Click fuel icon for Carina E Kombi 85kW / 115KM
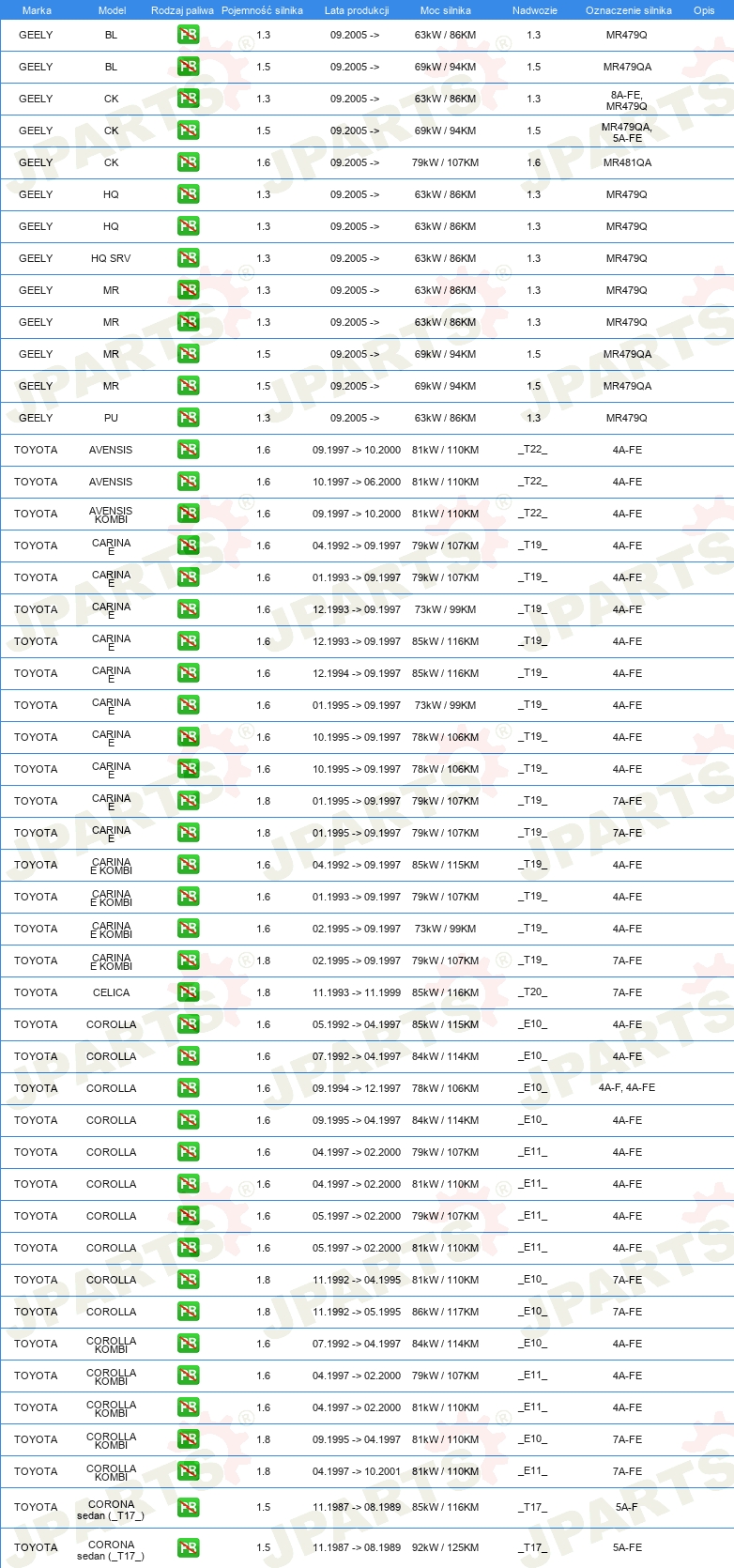The height and width of the screenshot is (1568, 734). tap(188, 865)
